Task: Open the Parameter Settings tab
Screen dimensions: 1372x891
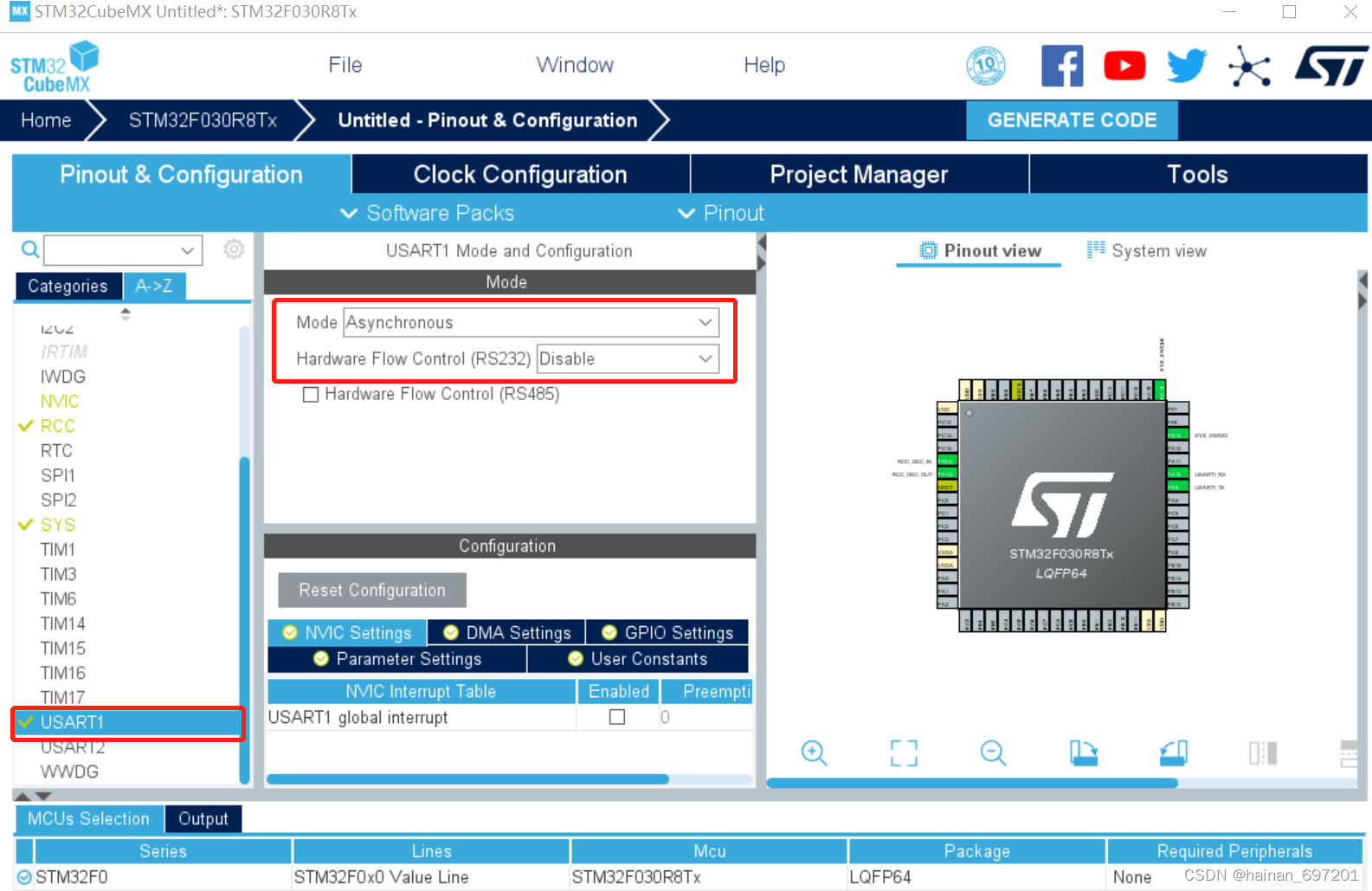Action: tap(397, 659)
